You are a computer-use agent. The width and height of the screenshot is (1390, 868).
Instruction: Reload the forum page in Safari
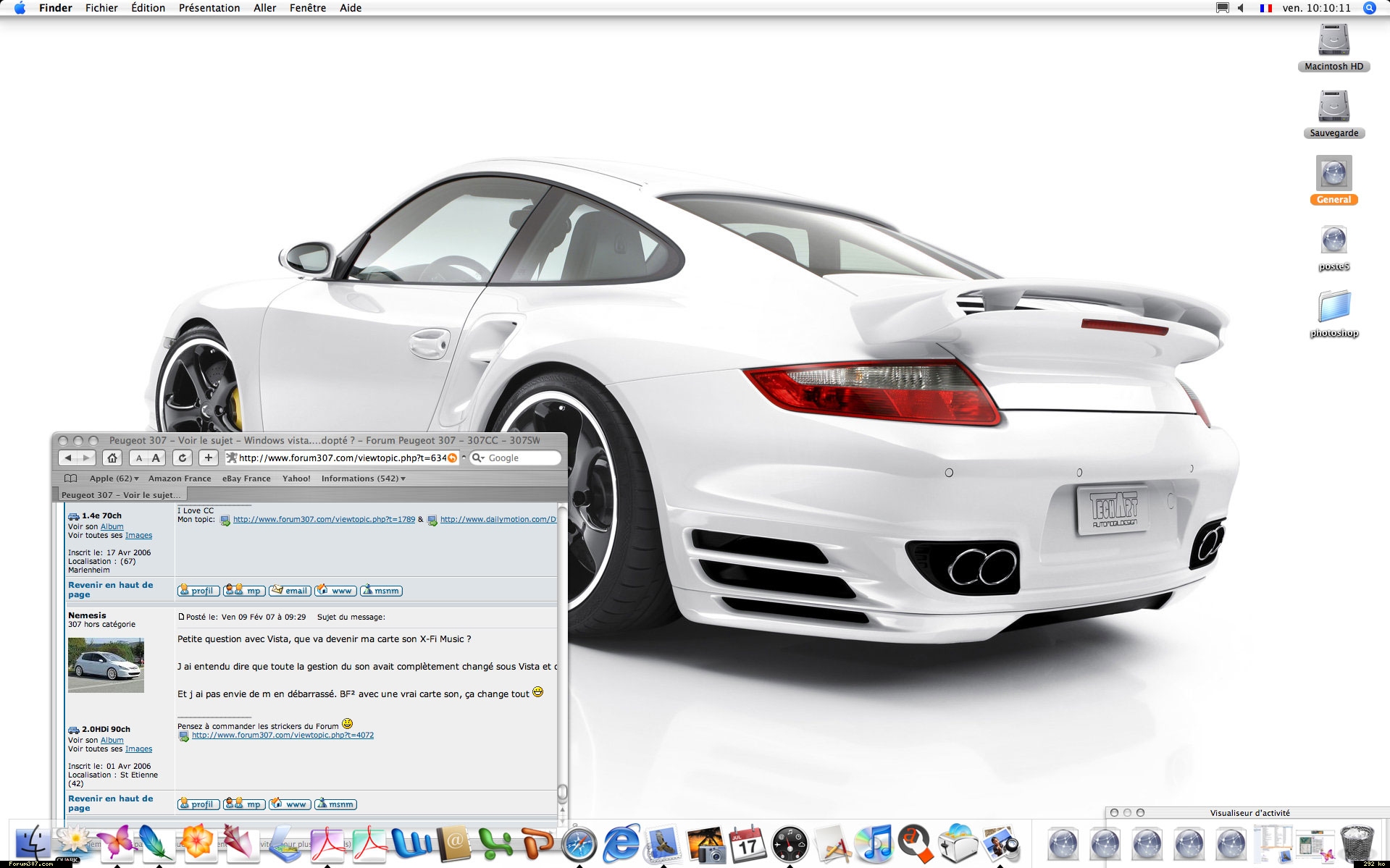point(183,458)
